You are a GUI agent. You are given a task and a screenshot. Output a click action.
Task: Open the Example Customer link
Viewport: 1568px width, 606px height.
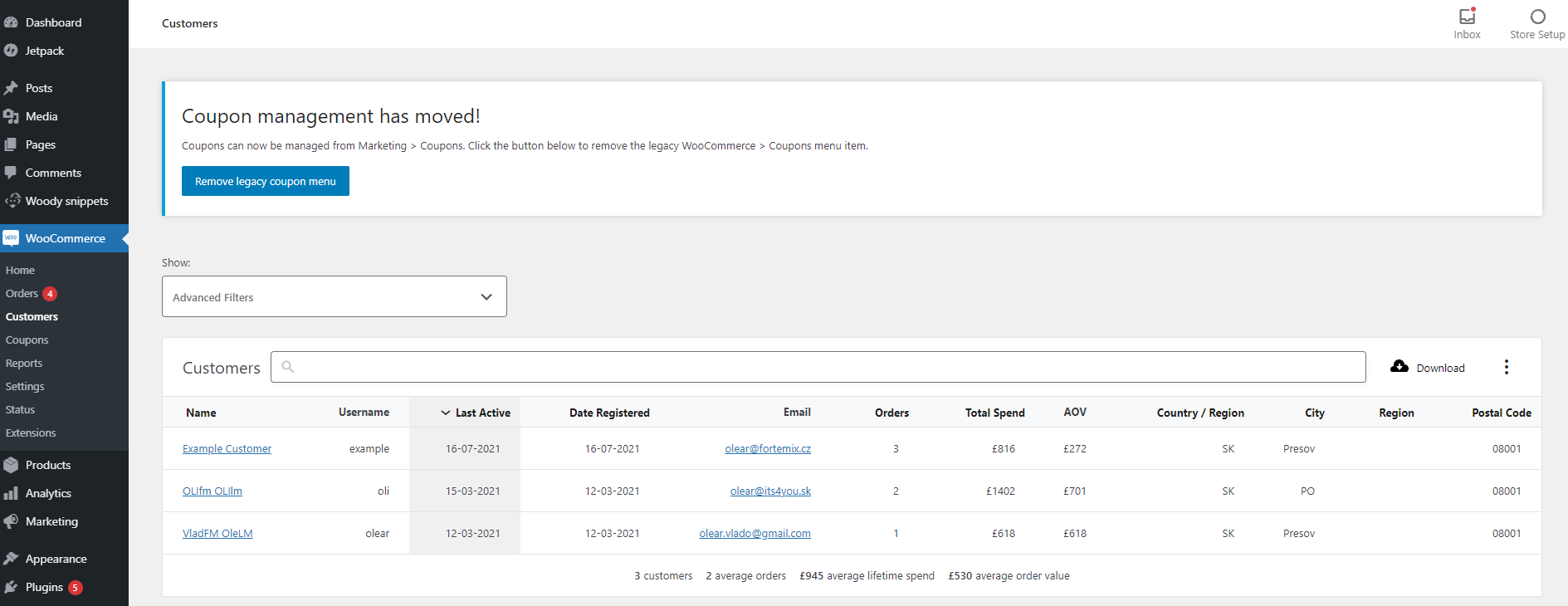click(x=227, y=448)
